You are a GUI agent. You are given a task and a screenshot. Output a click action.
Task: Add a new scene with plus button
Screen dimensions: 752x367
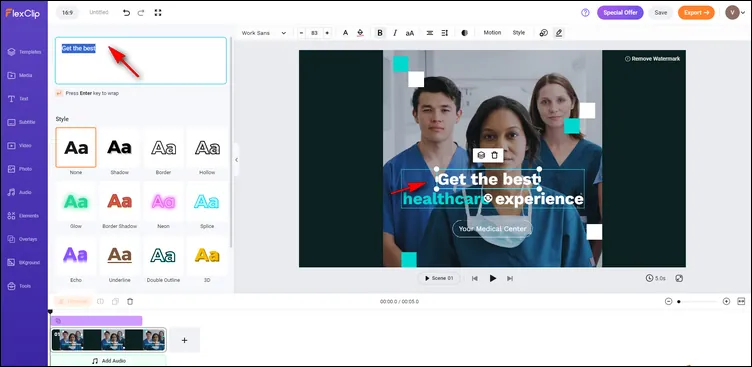pyautogui.click(x=184, y=340)
